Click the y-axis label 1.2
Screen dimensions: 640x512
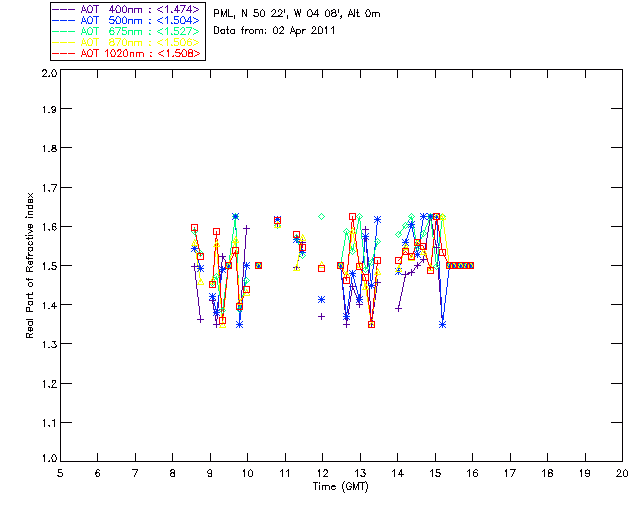[49, 384]
